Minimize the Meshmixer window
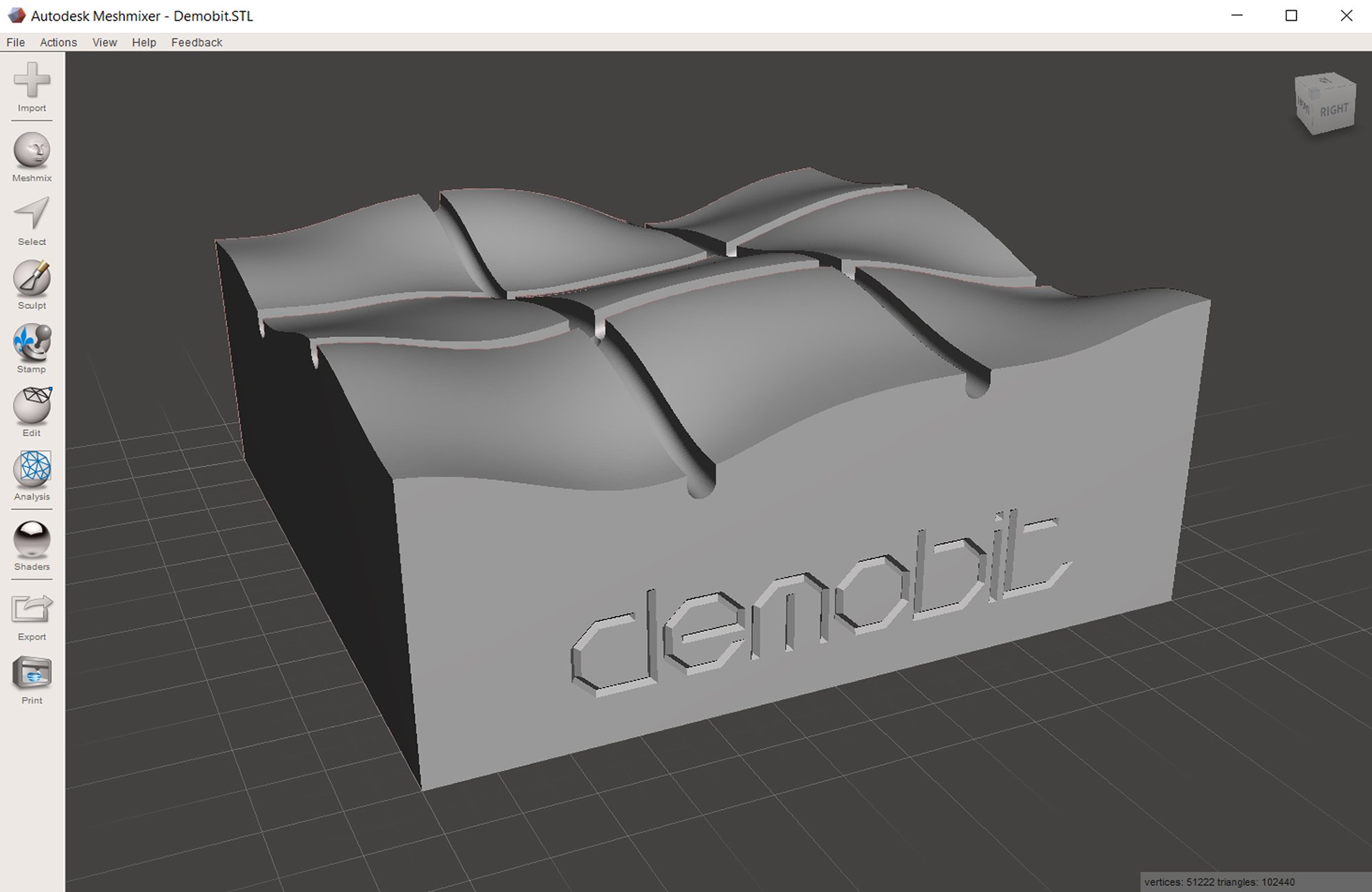Screen dimensions: 1372x892 coord(1237,15)
